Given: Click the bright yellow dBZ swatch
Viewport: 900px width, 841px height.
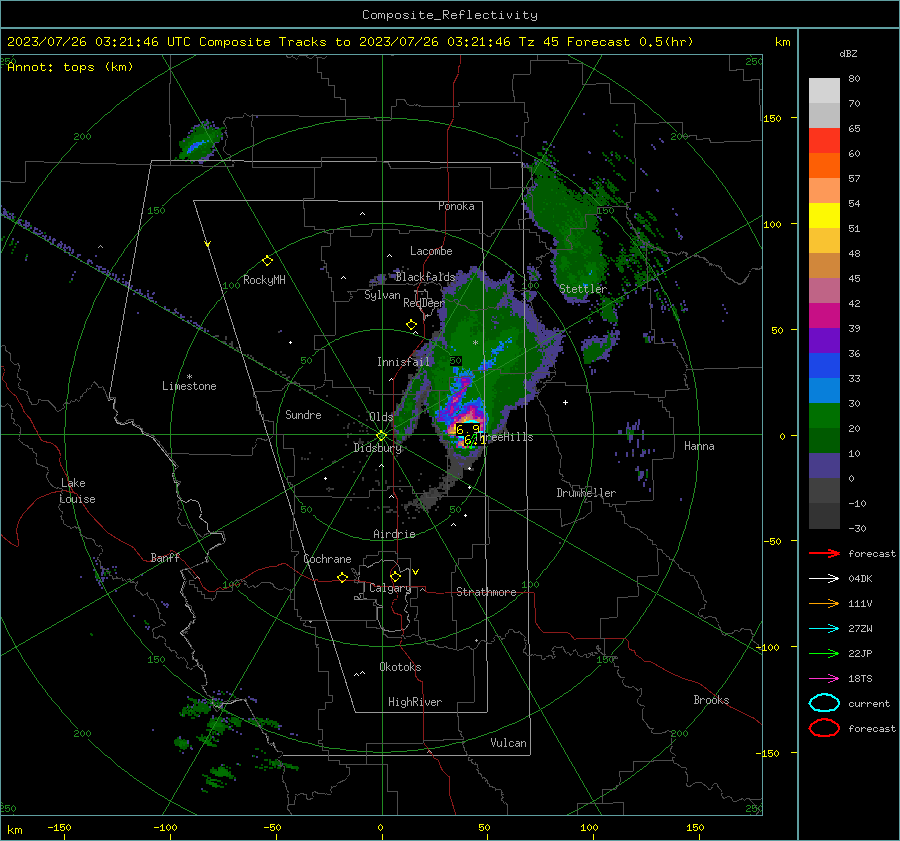Looking at the screenshot, I should (824, 216).
